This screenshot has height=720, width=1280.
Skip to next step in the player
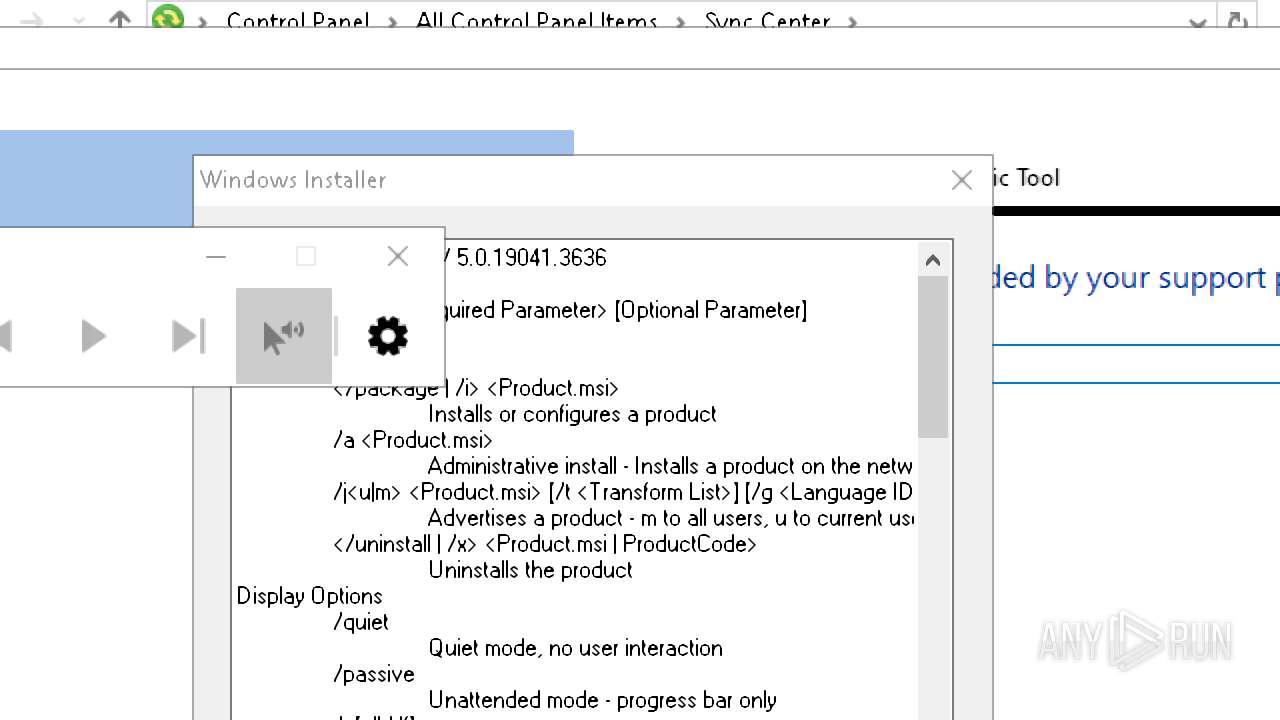[x=188, y=336]
